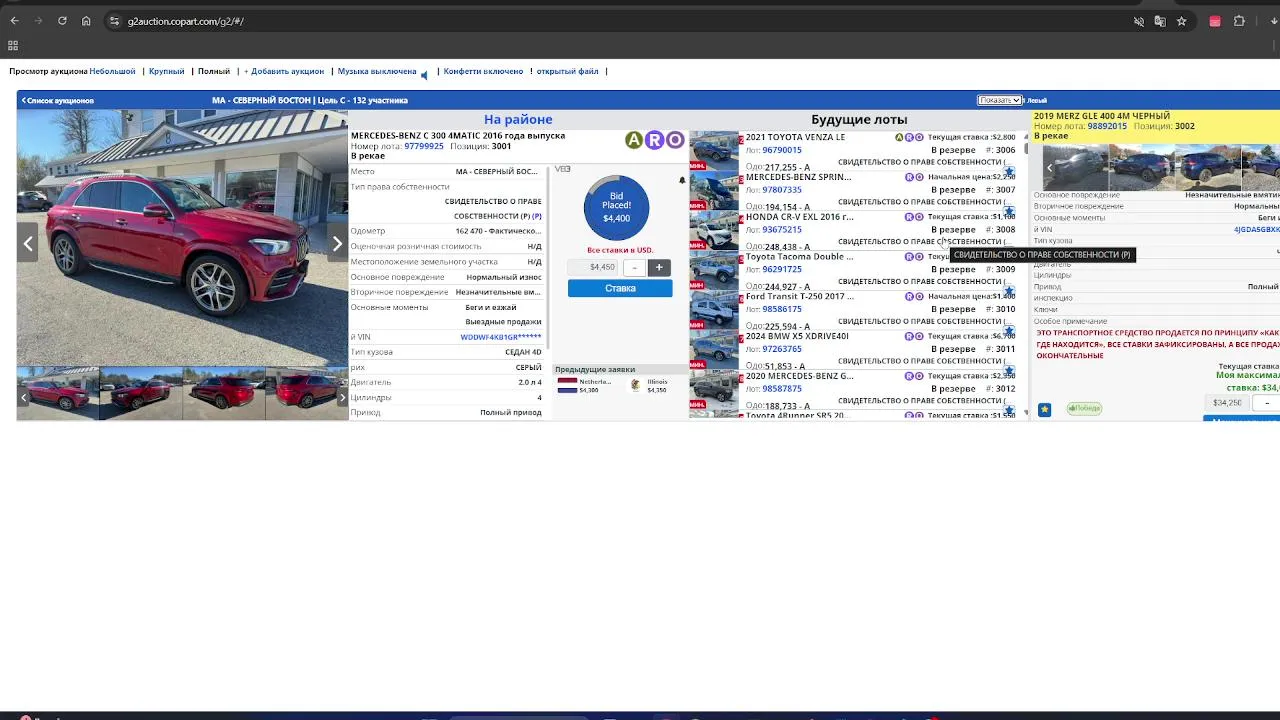1280x720 pixels.
Task: Open lot 96291725 Tacoma link
Action: click(782, 270)
